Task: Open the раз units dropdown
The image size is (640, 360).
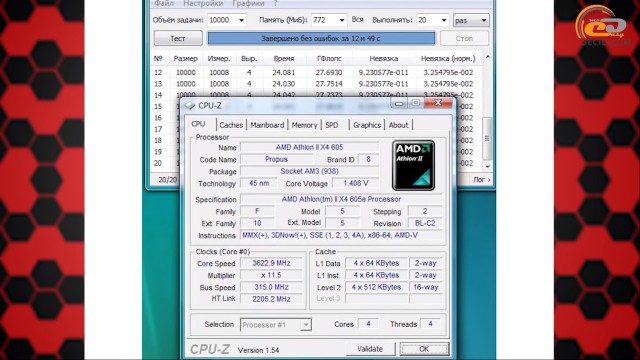Action: (x=471, y=20)
